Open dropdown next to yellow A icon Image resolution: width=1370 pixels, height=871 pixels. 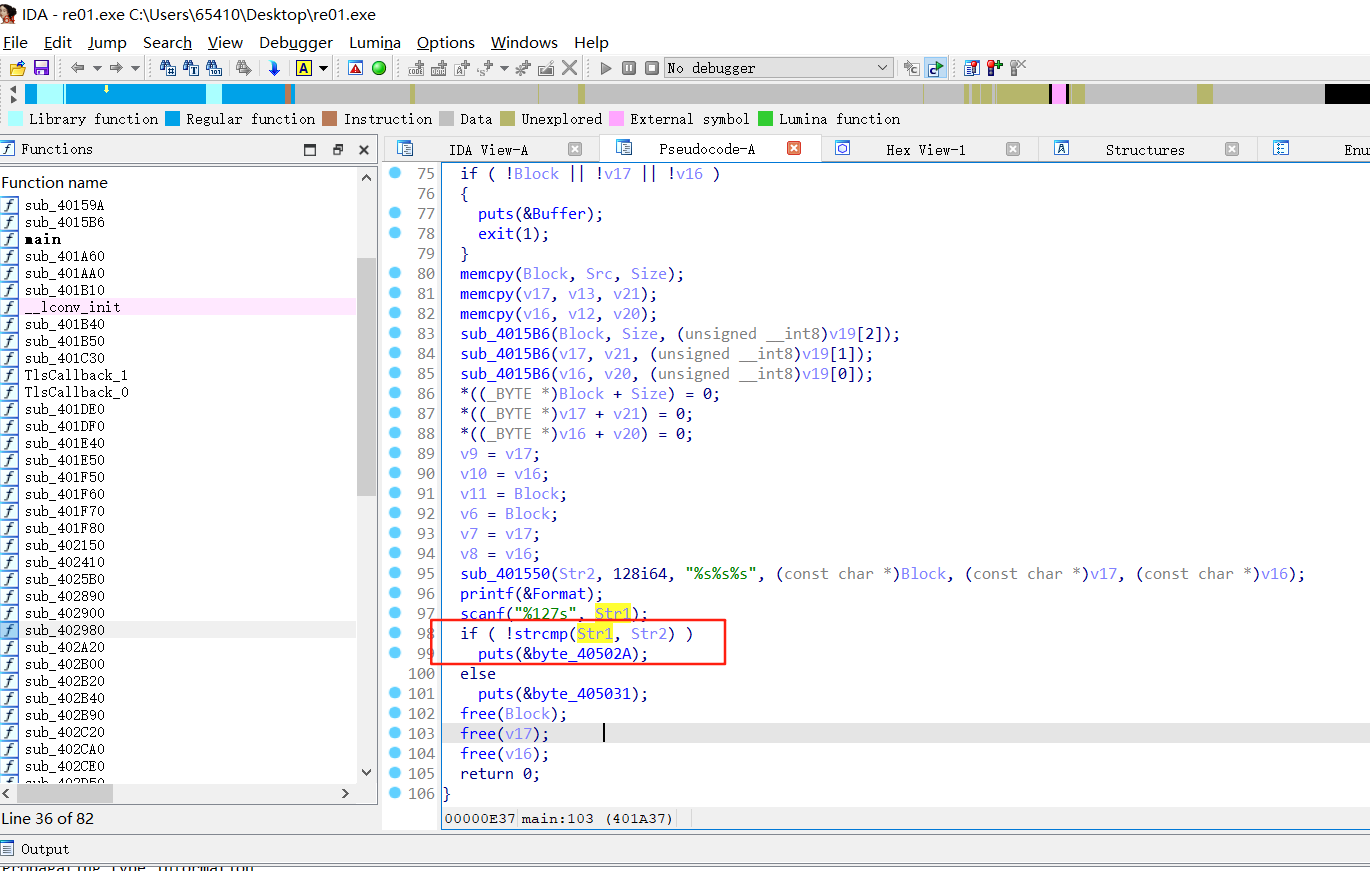[324, 68]
